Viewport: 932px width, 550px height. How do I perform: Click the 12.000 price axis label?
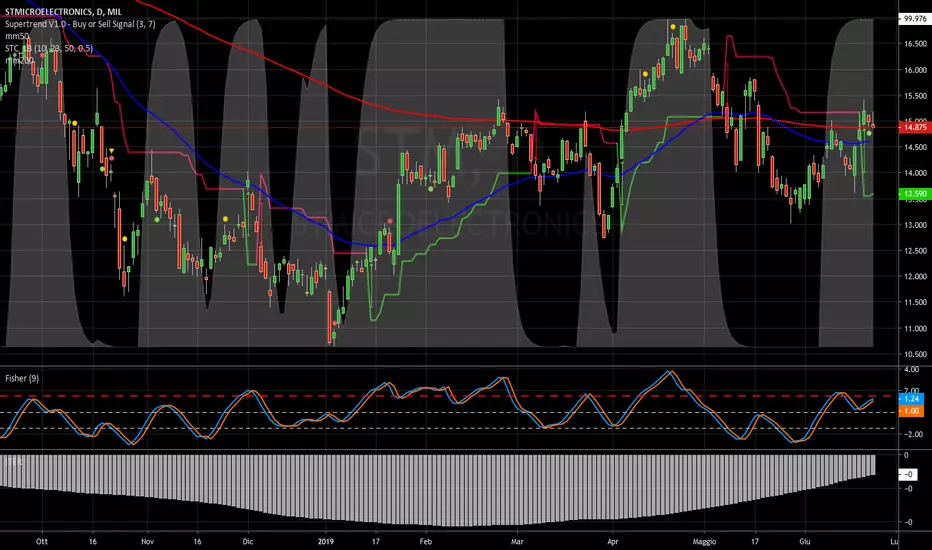pos(915,276)
